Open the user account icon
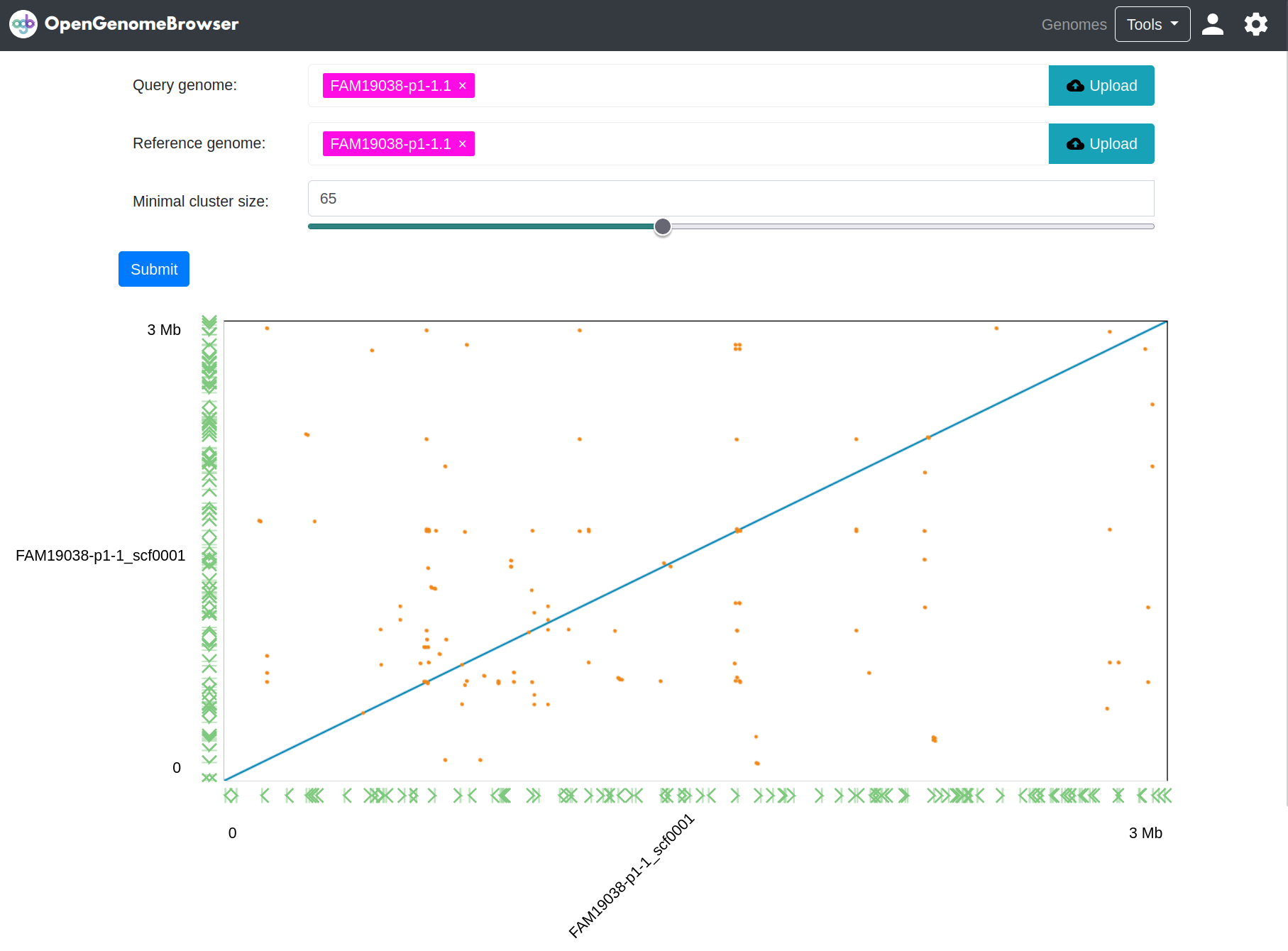1288x951 pixels. pyautogui.click(x=1213, y=24)
